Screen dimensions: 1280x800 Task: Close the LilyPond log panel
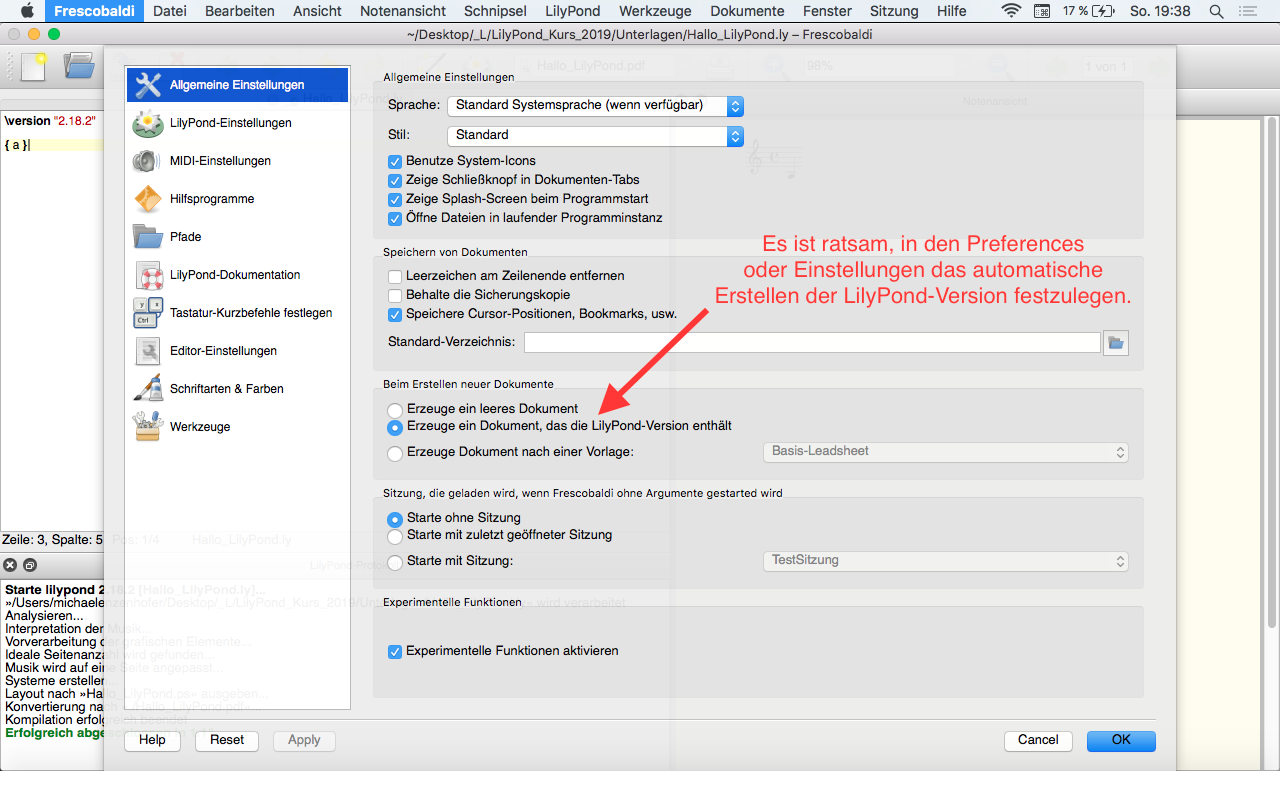pyautogui.click(x=10, y=565)
